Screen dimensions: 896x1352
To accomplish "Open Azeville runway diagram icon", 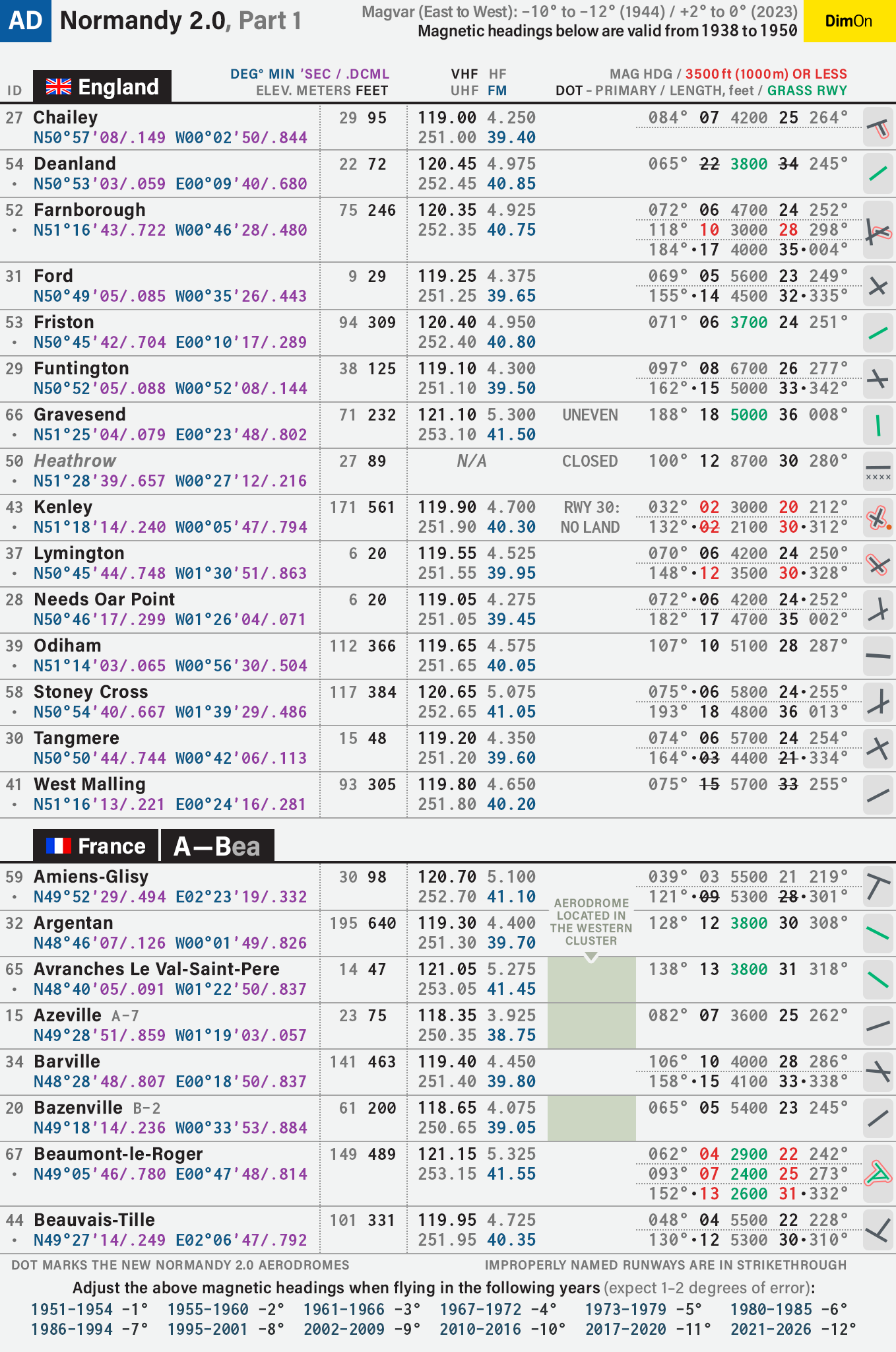I will (x=878, y=1026).
